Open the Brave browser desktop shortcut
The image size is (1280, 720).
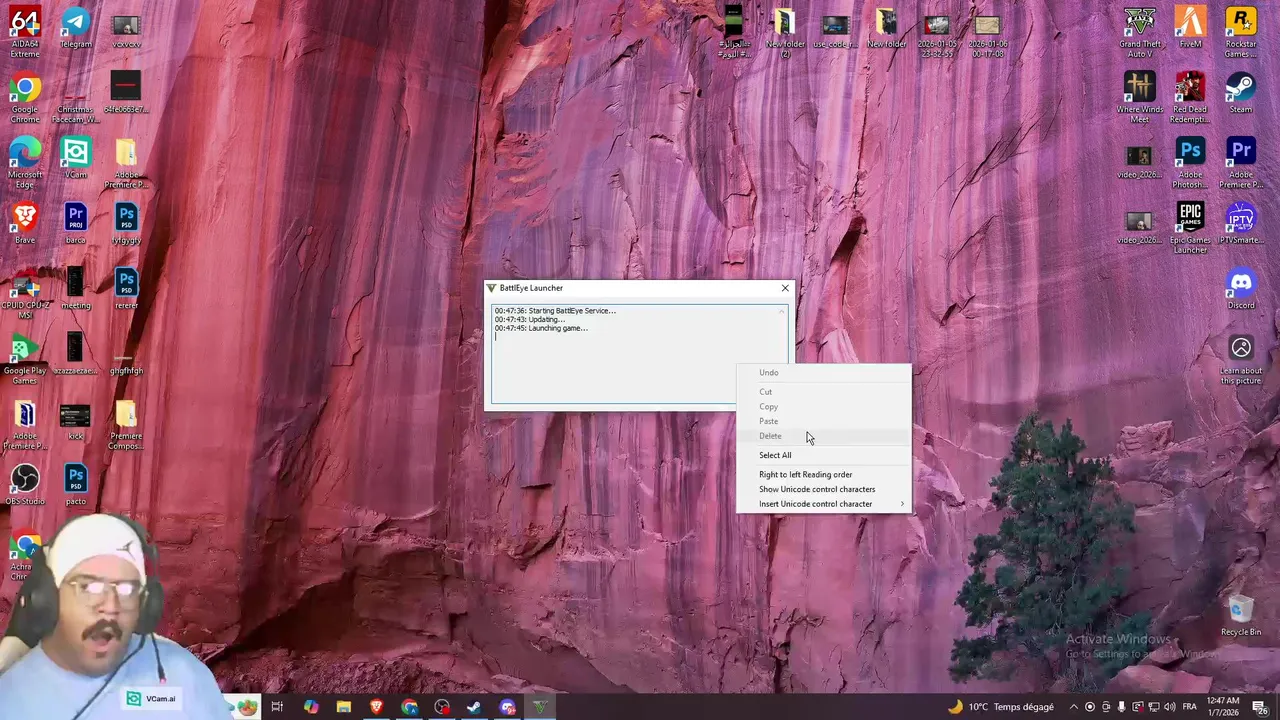coord(25,223)
